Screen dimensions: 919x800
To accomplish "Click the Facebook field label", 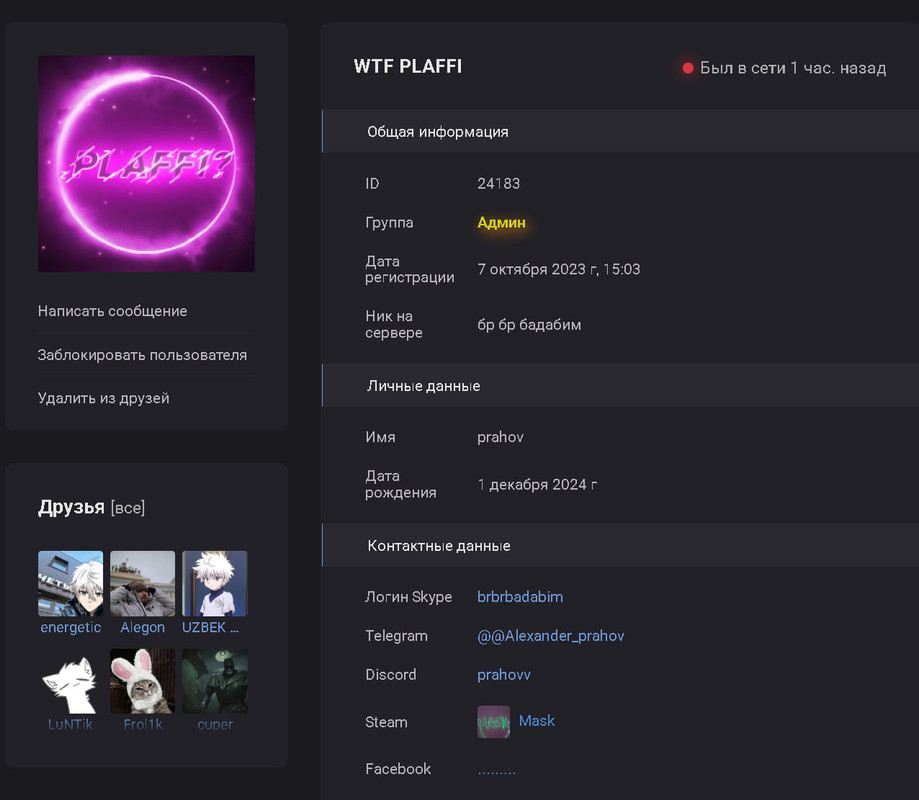I will tap(398, 769).
